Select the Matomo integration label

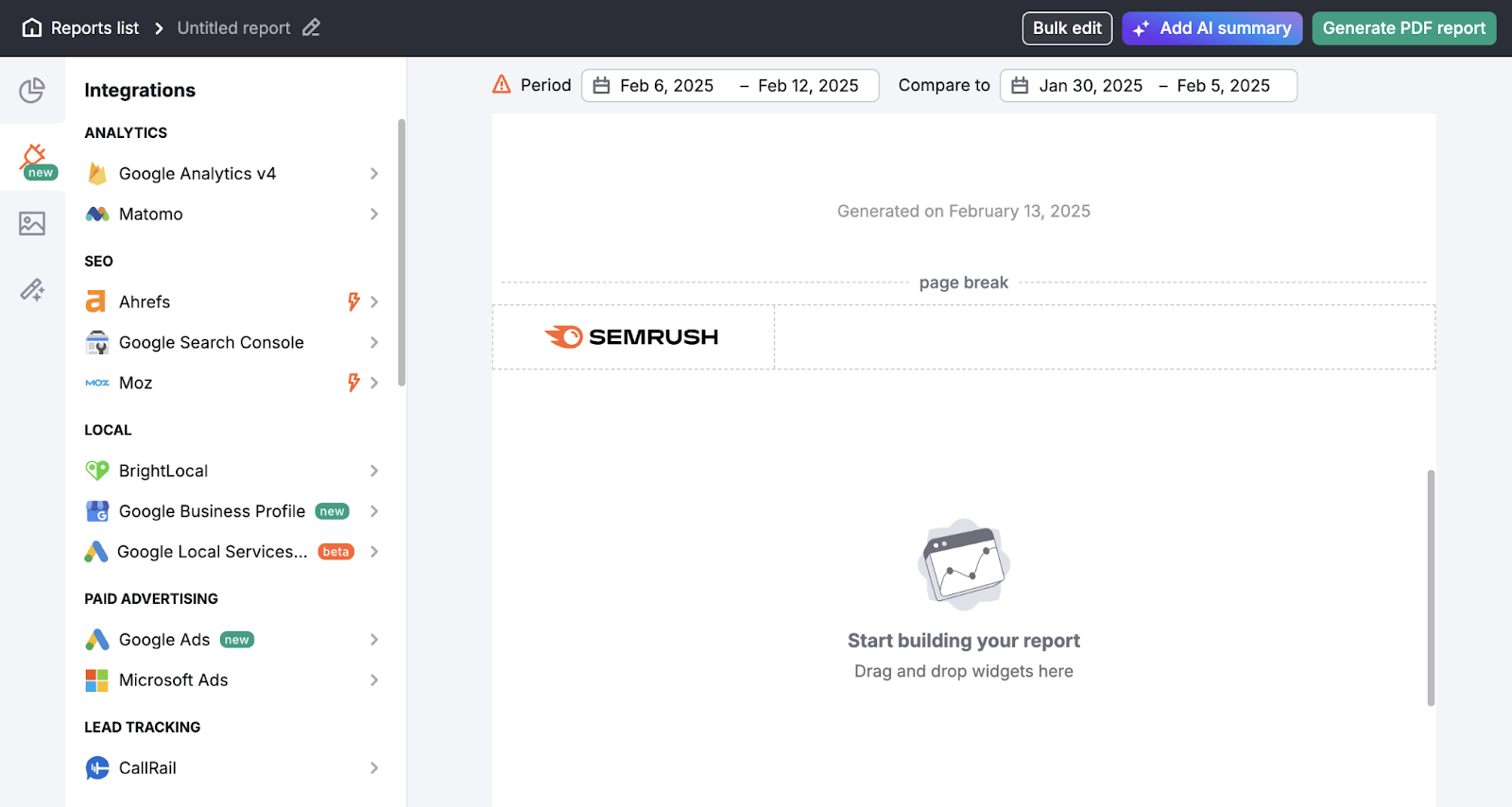(151, 215)
